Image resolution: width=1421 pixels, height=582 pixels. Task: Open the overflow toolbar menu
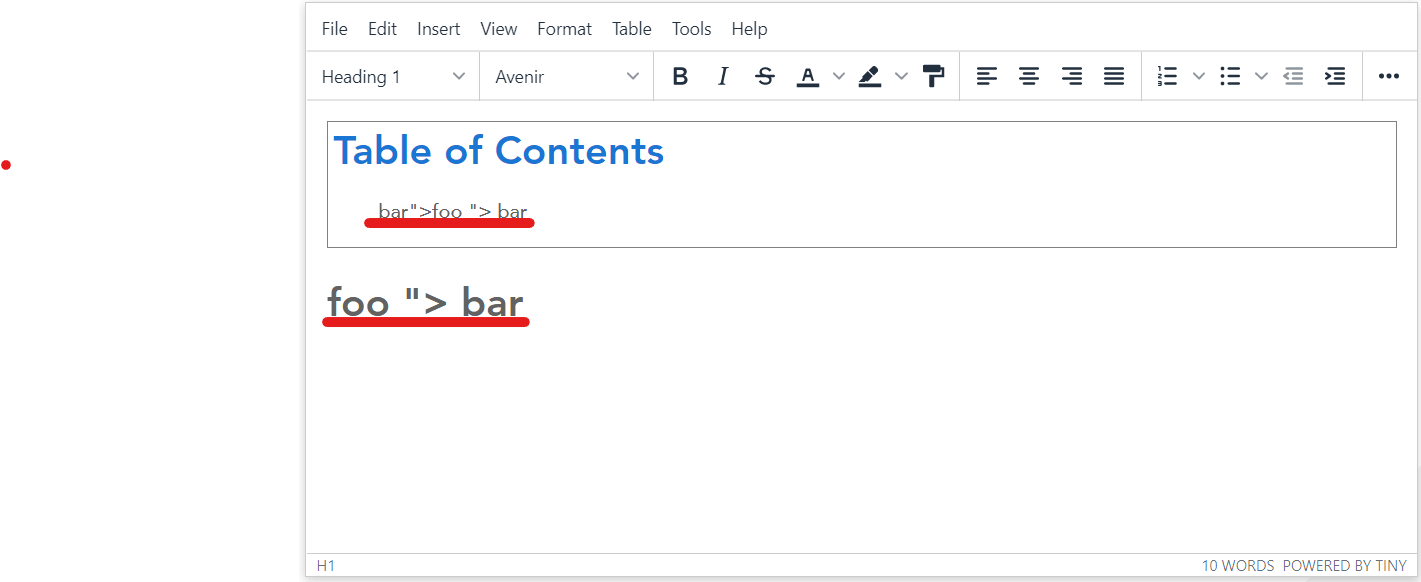pyautogui.click(x=1388, y=75)
